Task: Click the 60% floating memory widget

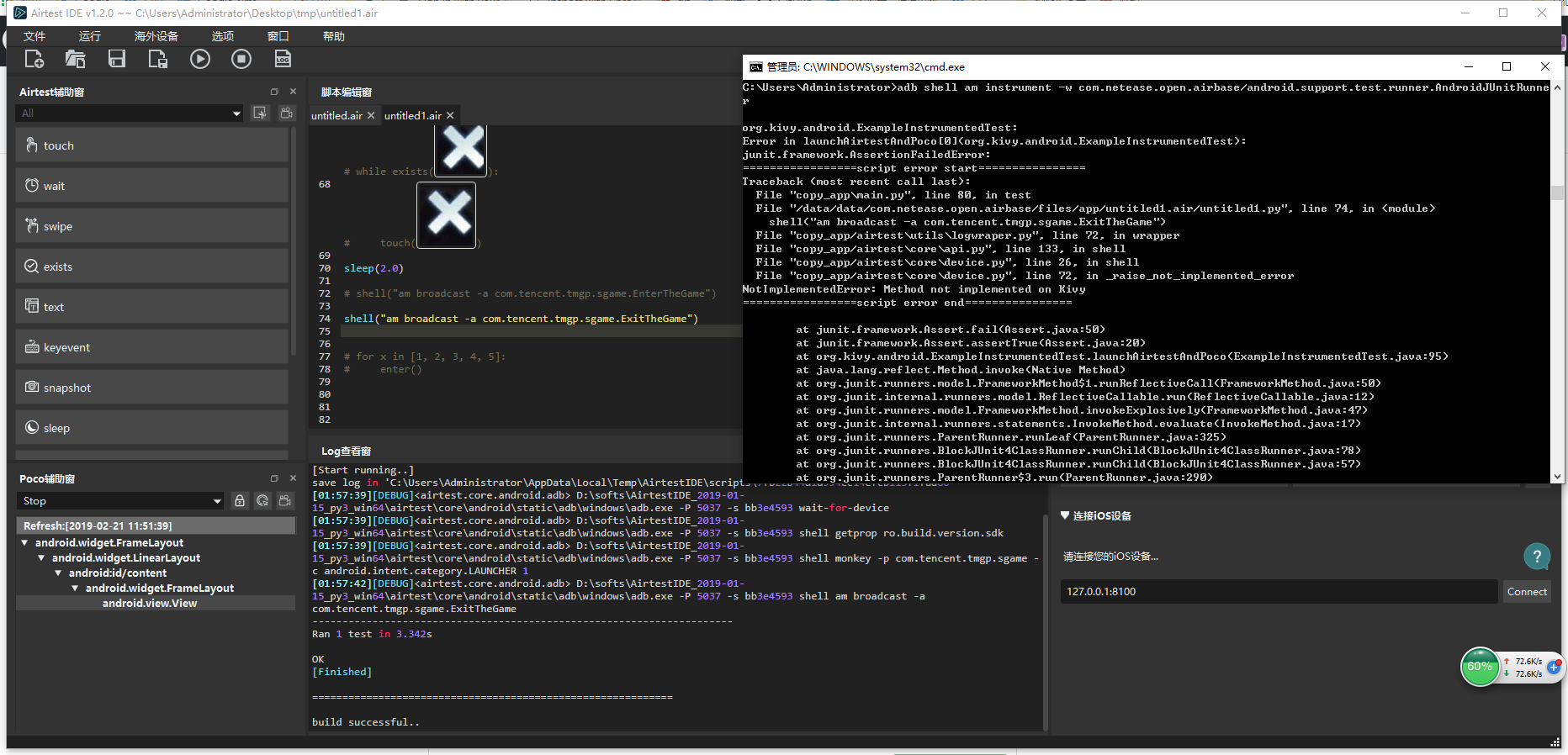Action: tap(1480, 667)
